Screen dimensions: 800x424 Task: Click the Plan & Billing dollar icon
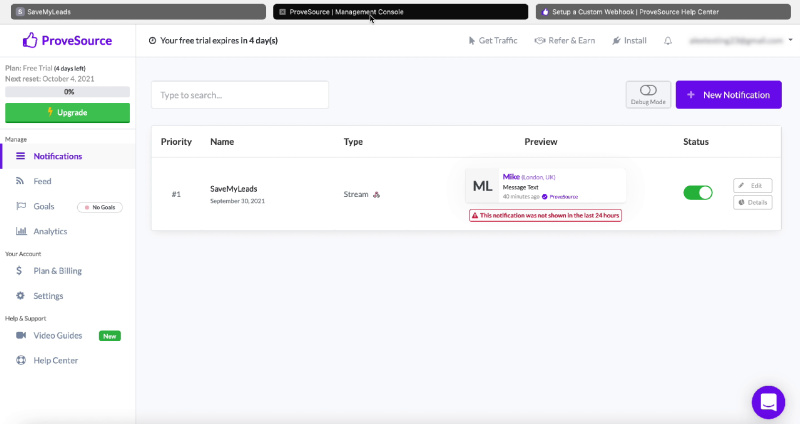coord(19,271)
